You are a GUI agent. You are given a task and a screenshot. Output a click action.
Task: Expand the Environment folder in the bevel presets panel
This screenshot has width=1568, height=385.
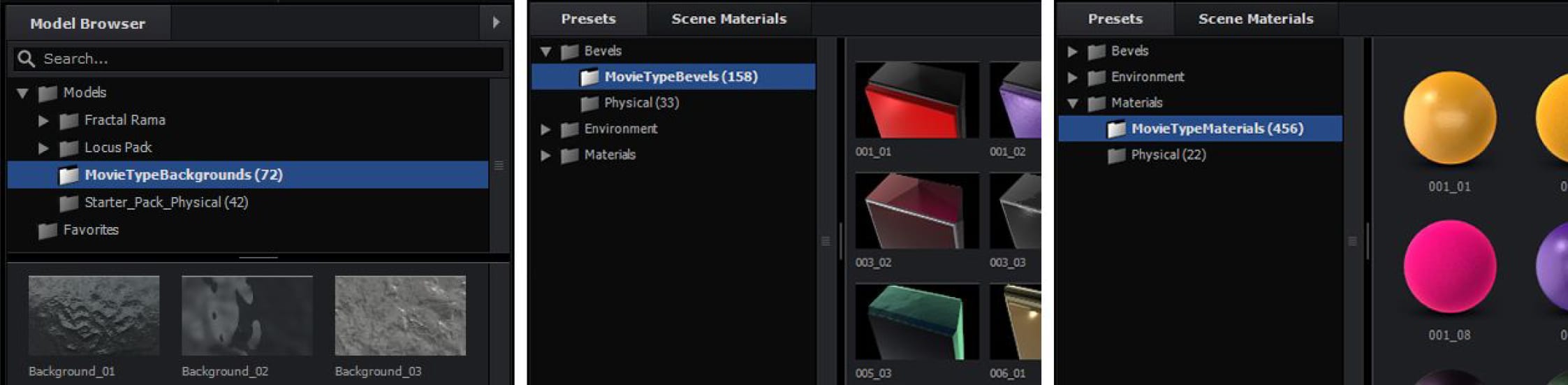(545, 129)
